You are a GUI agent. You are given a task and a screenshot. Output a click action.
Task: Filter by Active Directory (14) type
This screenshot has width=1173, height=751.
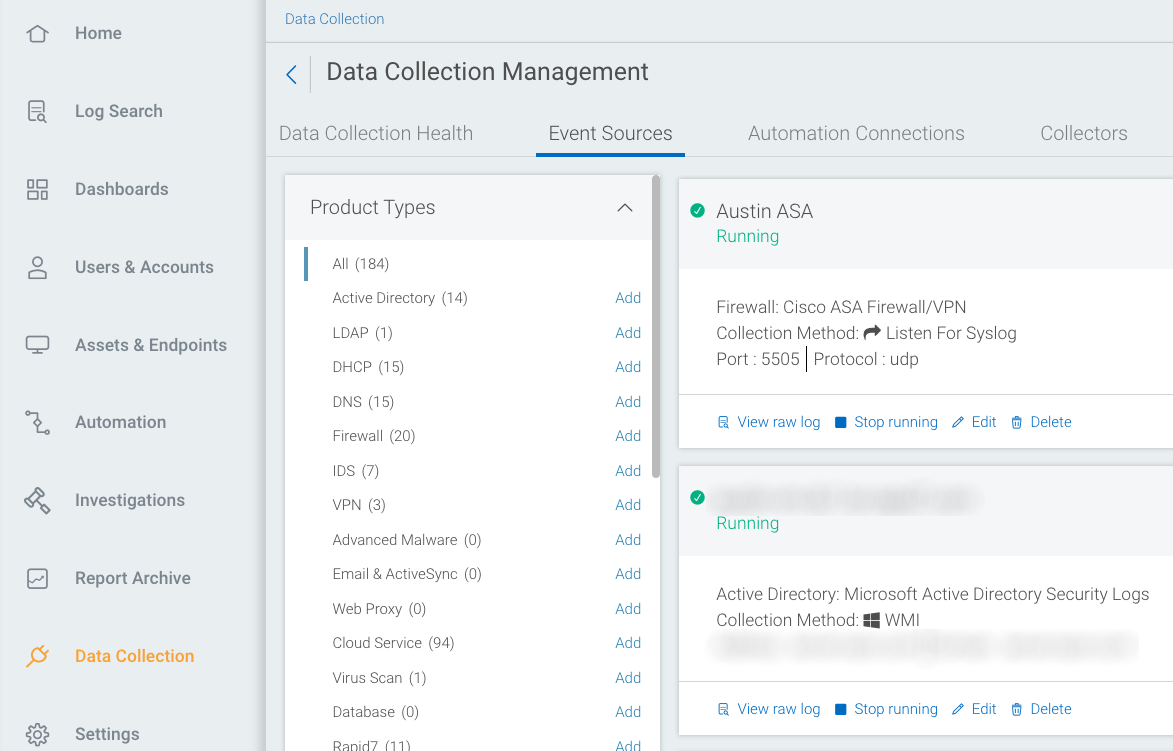tap(399, 298)
